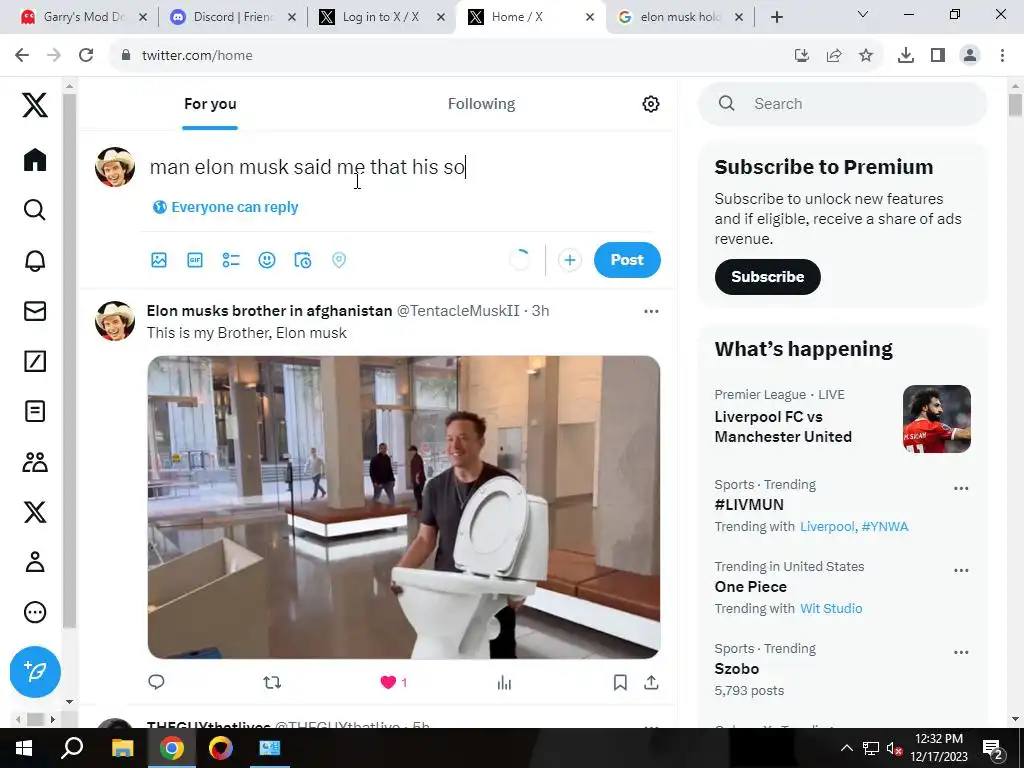Bookmark the This is my Brother tweet
The width and height of the screenshot is (1024, 768).
tap(620, 682)
